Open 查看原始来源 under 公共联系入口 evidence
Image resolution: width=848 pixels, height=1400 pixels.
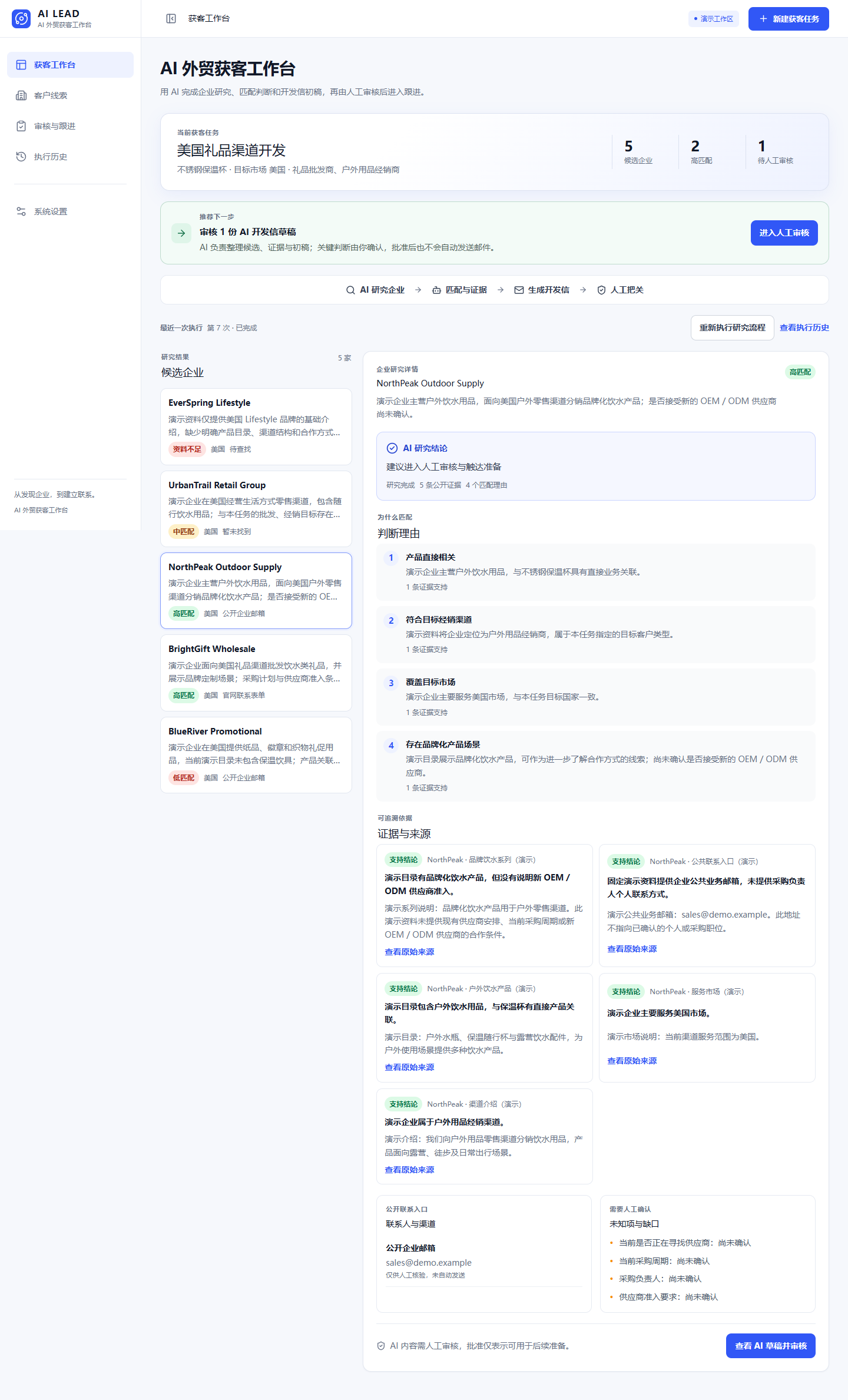(632, 949)
